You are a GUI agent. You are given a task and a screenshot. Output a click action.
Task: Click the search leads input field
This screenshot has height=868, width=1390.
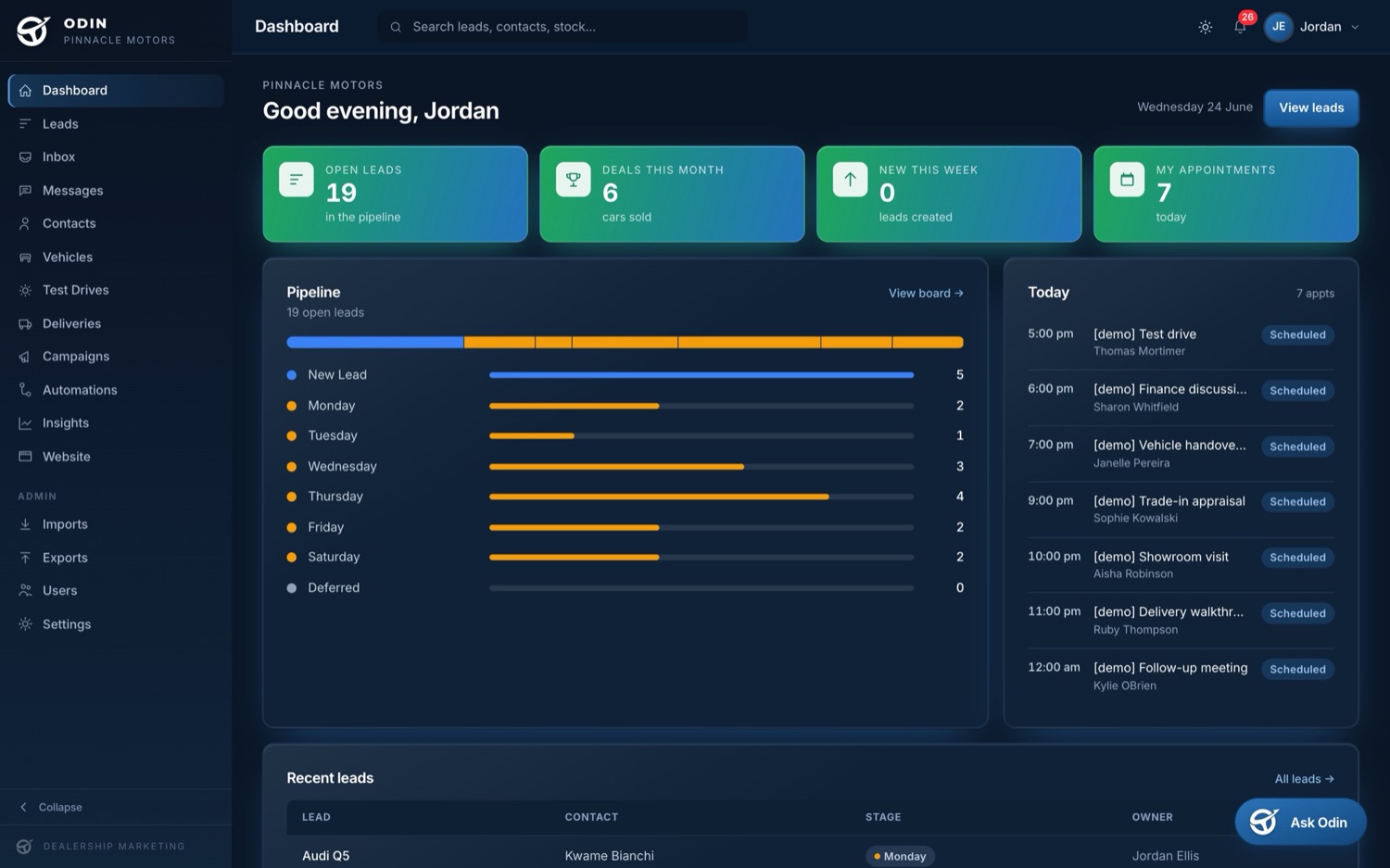tap(562, 27)
